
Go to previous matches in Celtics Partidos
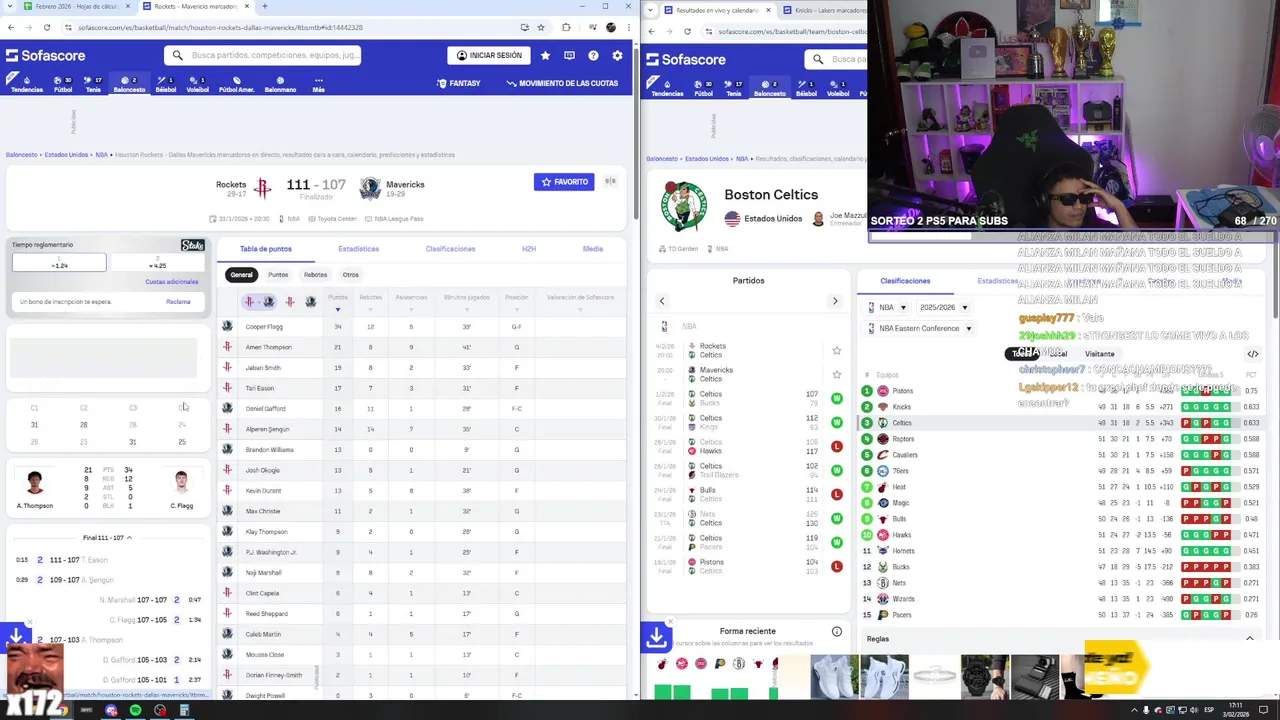pos(661,301)
